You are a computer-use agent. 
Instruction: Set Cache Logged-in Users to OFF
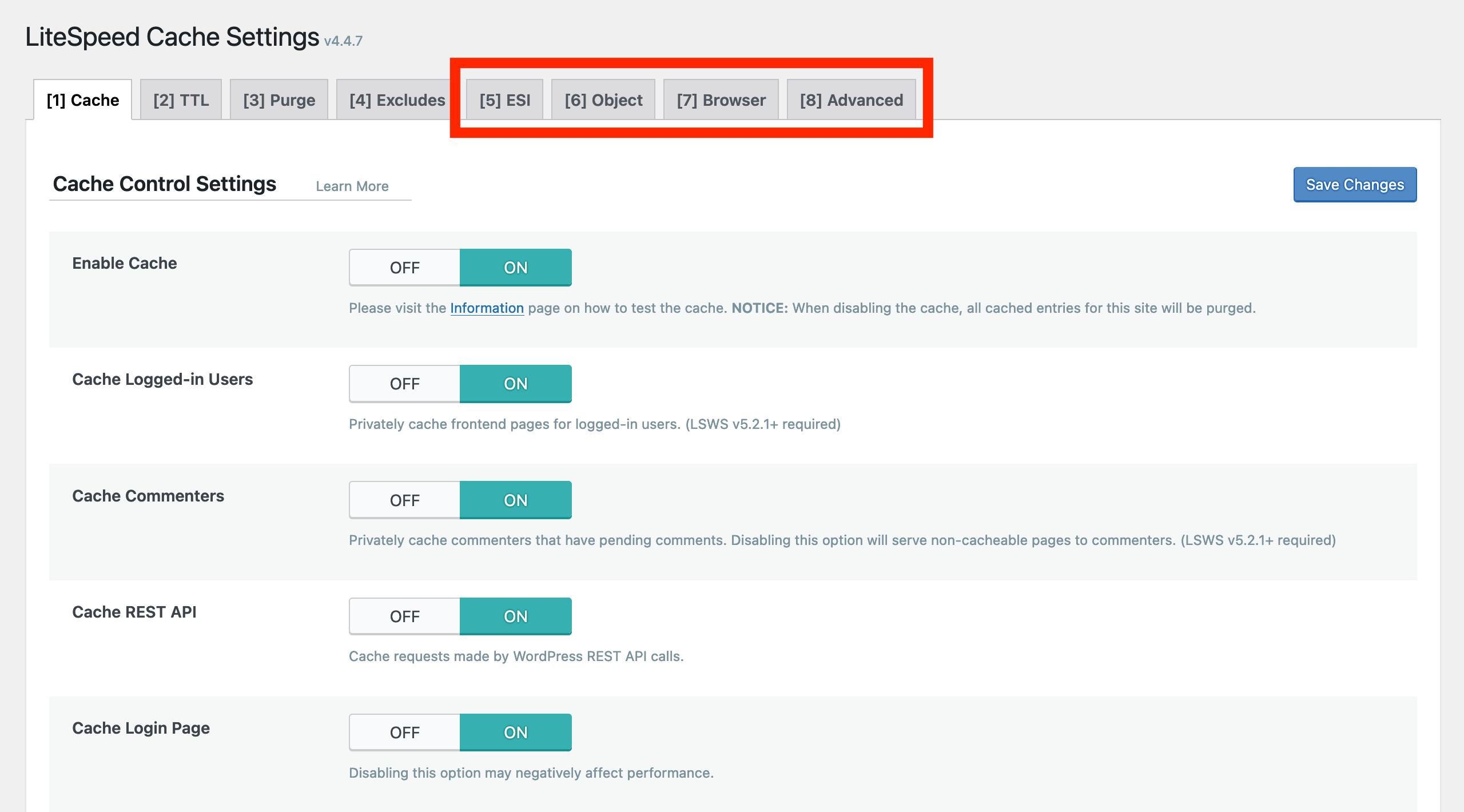405,384
